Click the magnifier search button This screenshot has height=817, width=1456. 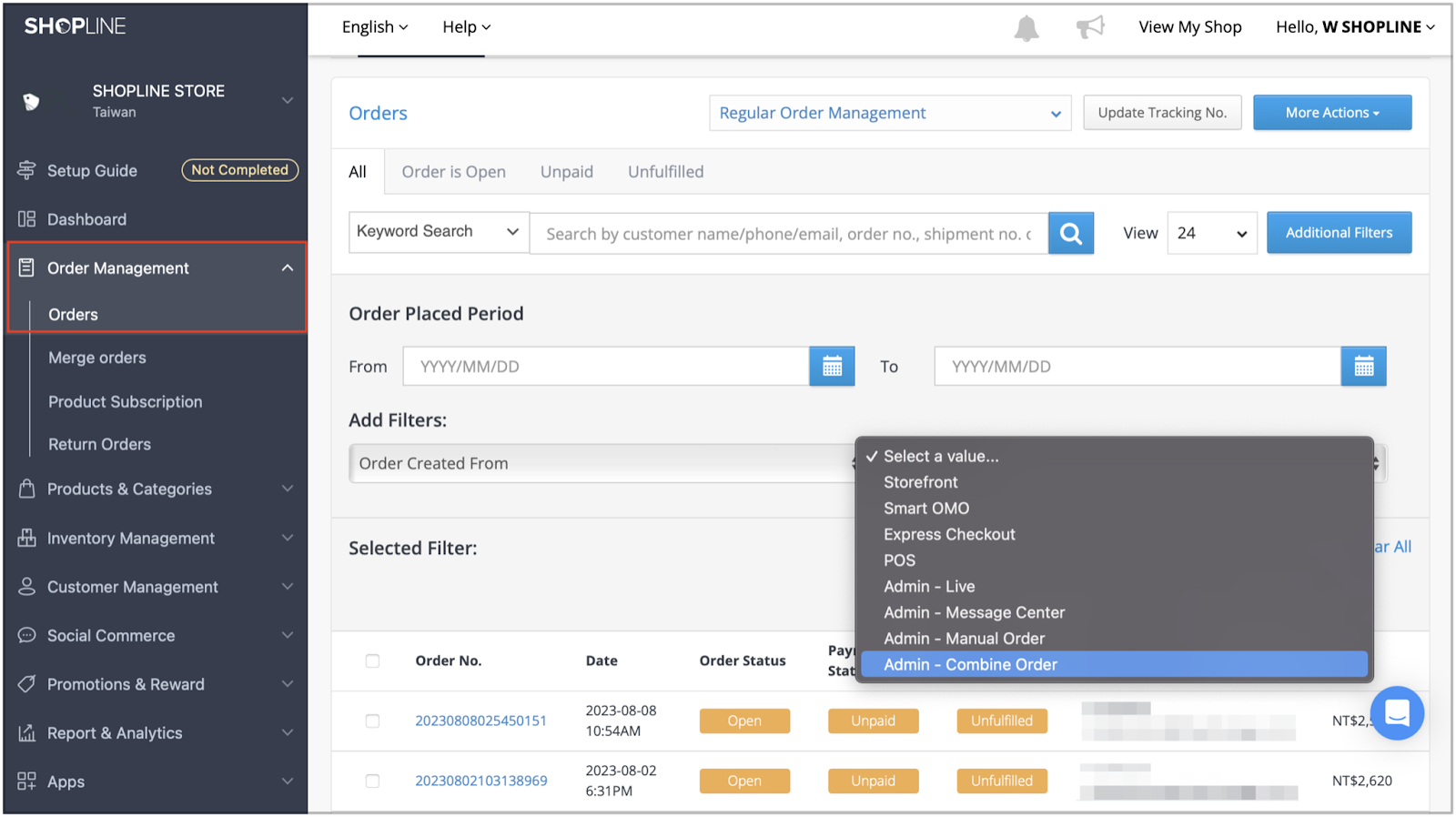tap(1071, 234)
